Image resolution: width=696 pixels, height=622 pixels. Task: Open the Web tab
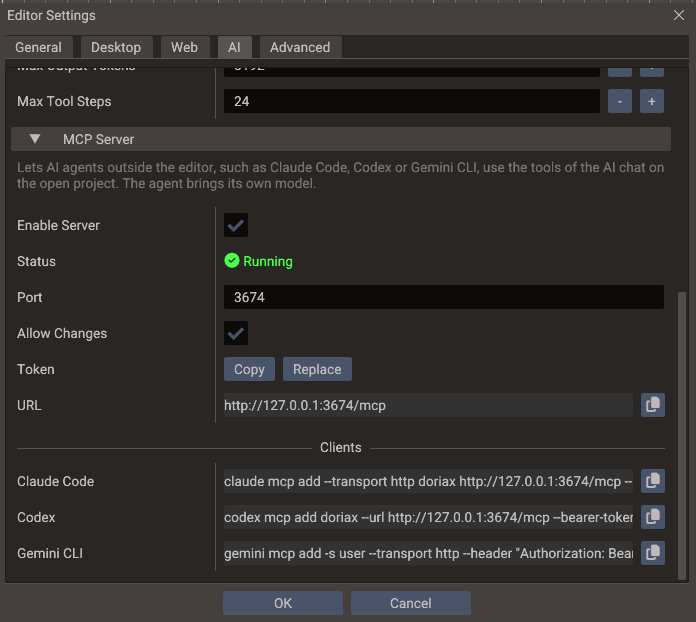(185, 47)
